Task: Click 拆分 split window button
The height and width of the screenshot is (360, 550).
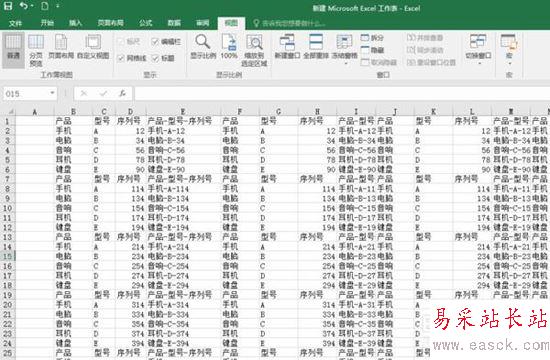Action: point(372,38)
